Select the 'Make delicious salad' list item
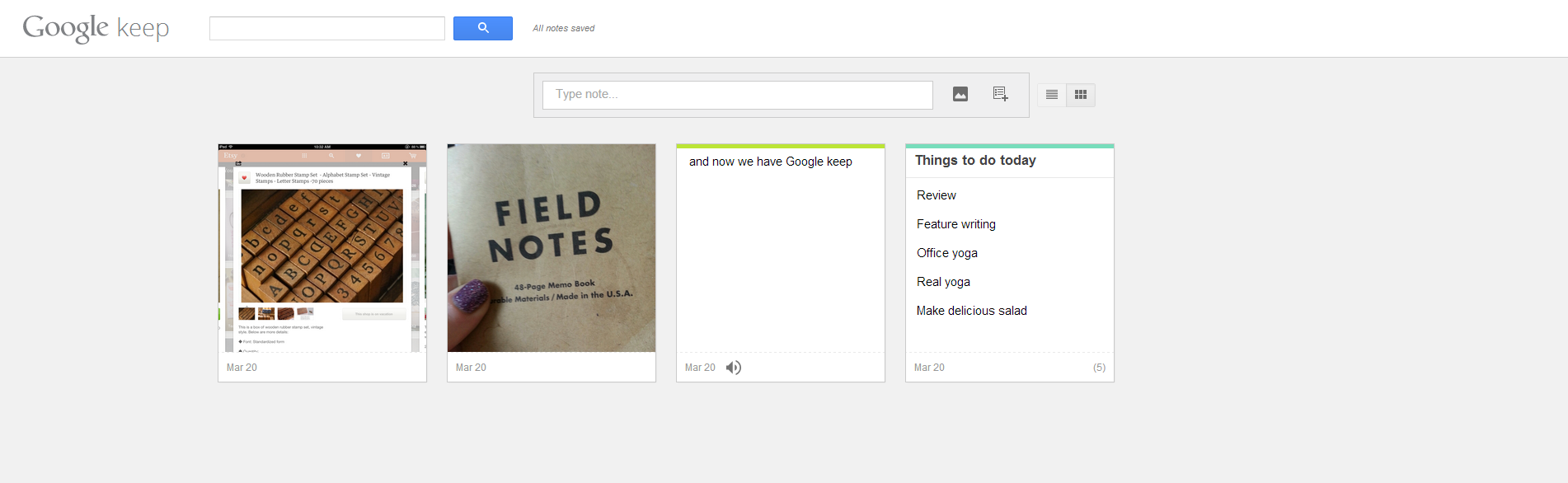Image resolution: width=1568 pixels, height=483 pixels. [x=972, y=311]
